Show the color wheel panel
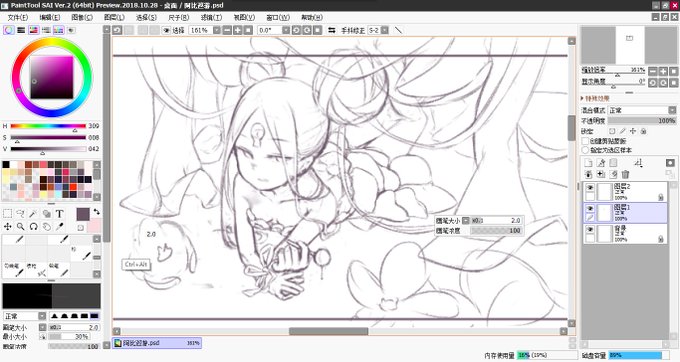 tap(9, 30)
